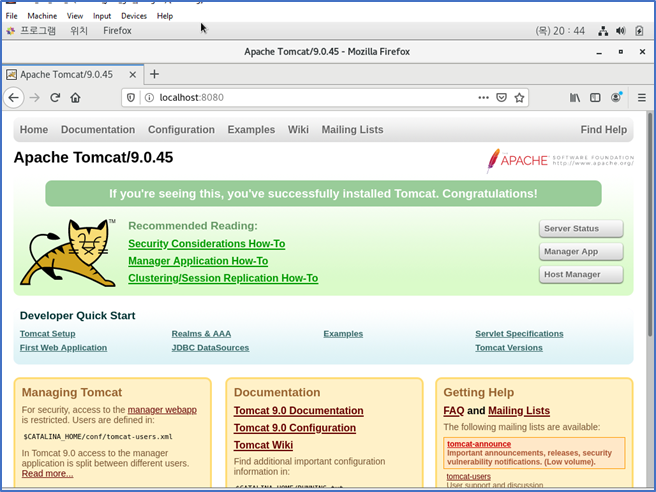
Task: Open the Tomcat Setup link
Action: tap(47, 334)
